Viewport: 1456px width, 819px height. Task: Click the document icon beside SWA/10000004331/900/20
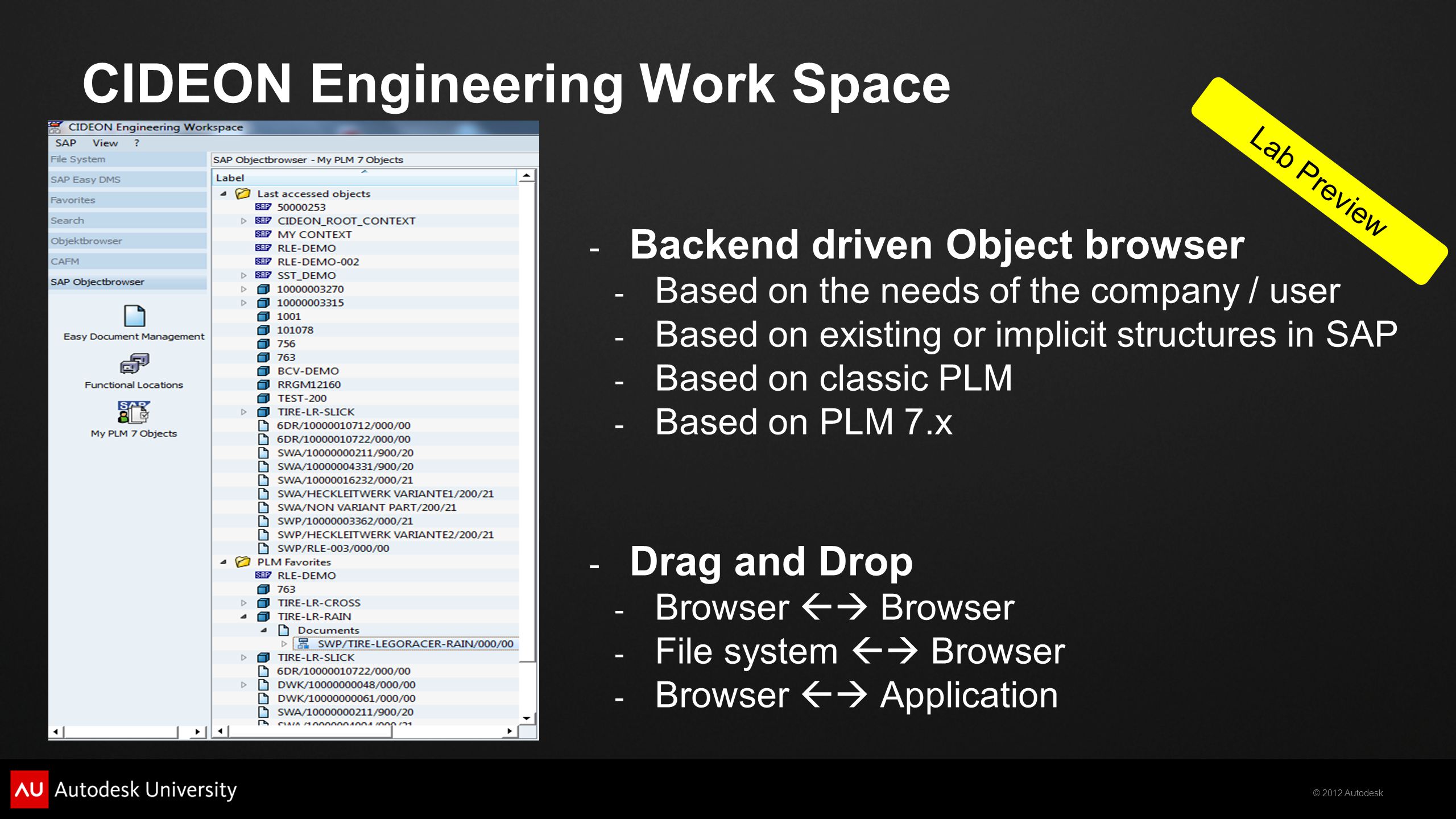(263, 466)
